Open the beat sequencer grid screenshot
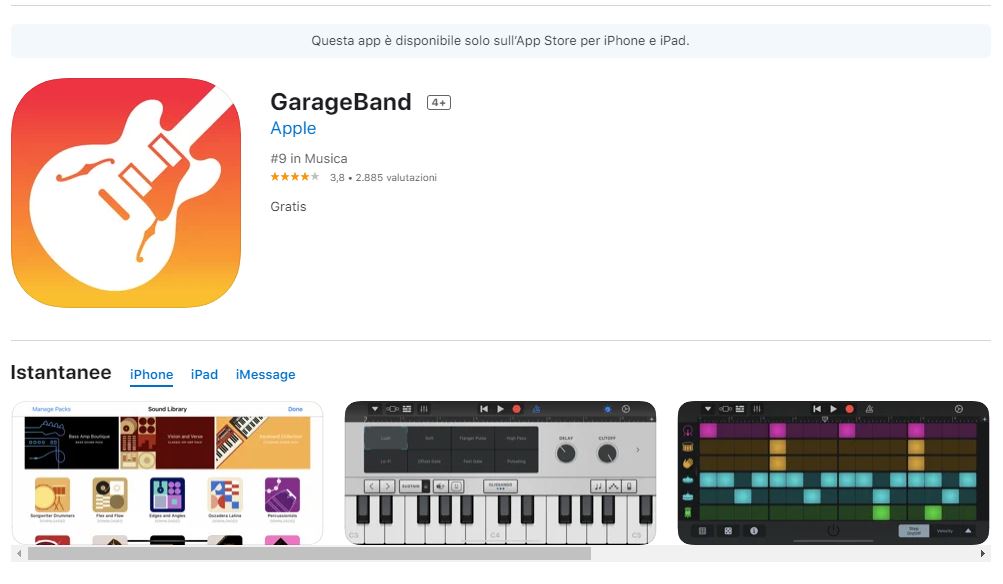Viewport: 1003px width, 584px height. point(833,473)
